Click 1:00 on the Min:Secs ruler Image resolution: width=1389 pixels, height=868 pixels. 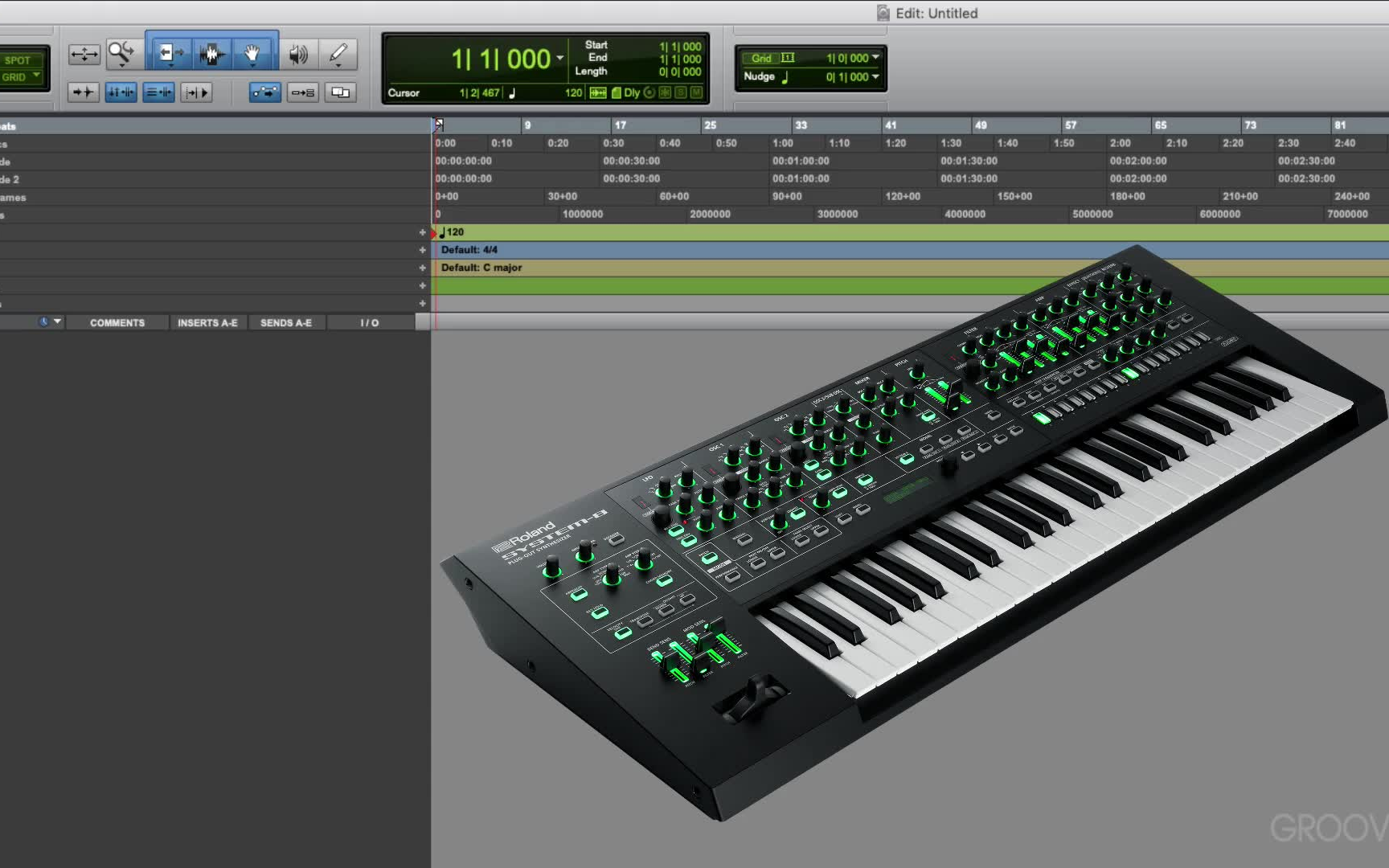point(783,143)
